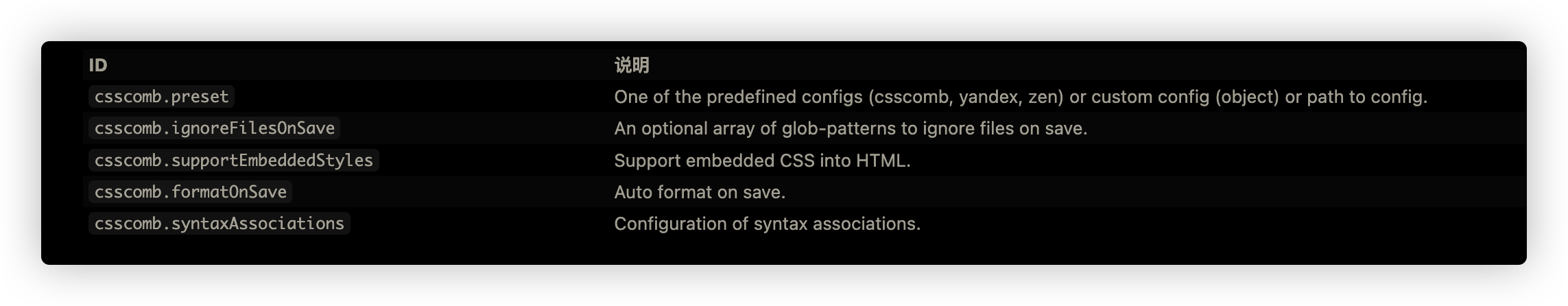Click the 'Auto format on save.' description

coord(700,192)
